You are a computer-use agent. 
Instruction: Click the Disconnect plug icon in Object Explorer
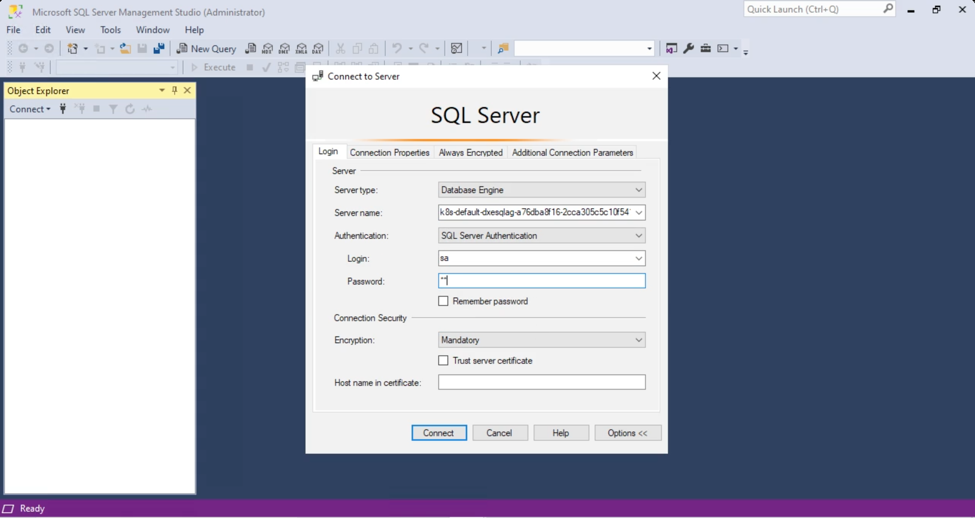[x=80, y=109]
